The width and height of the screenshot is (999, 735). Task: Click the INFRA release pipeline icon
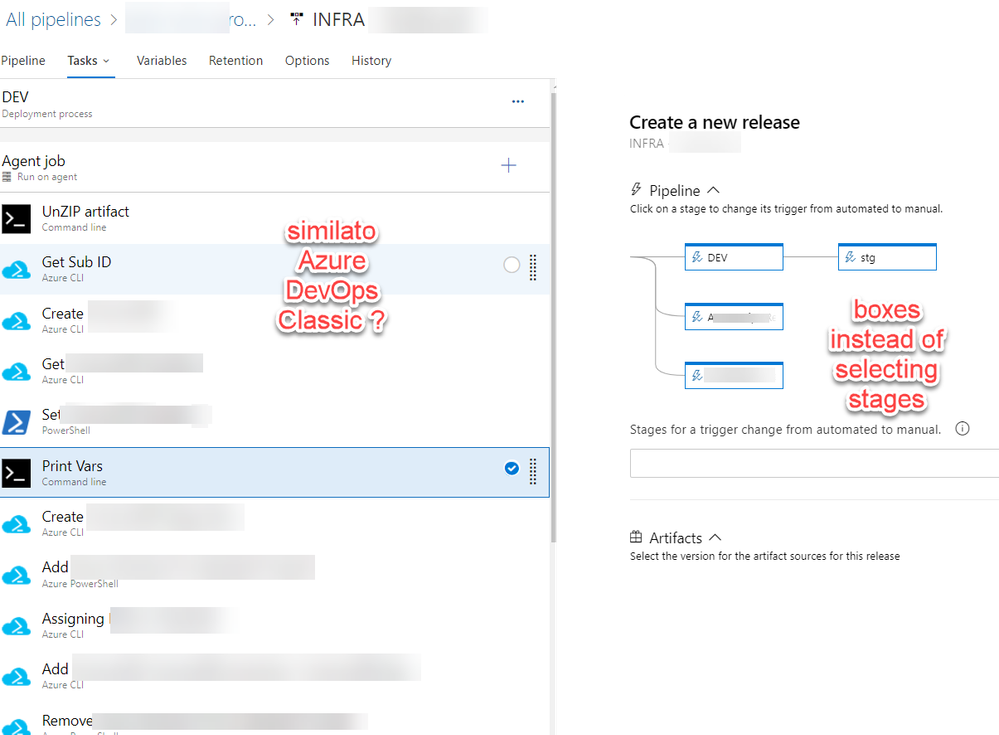tap(296, 19)
